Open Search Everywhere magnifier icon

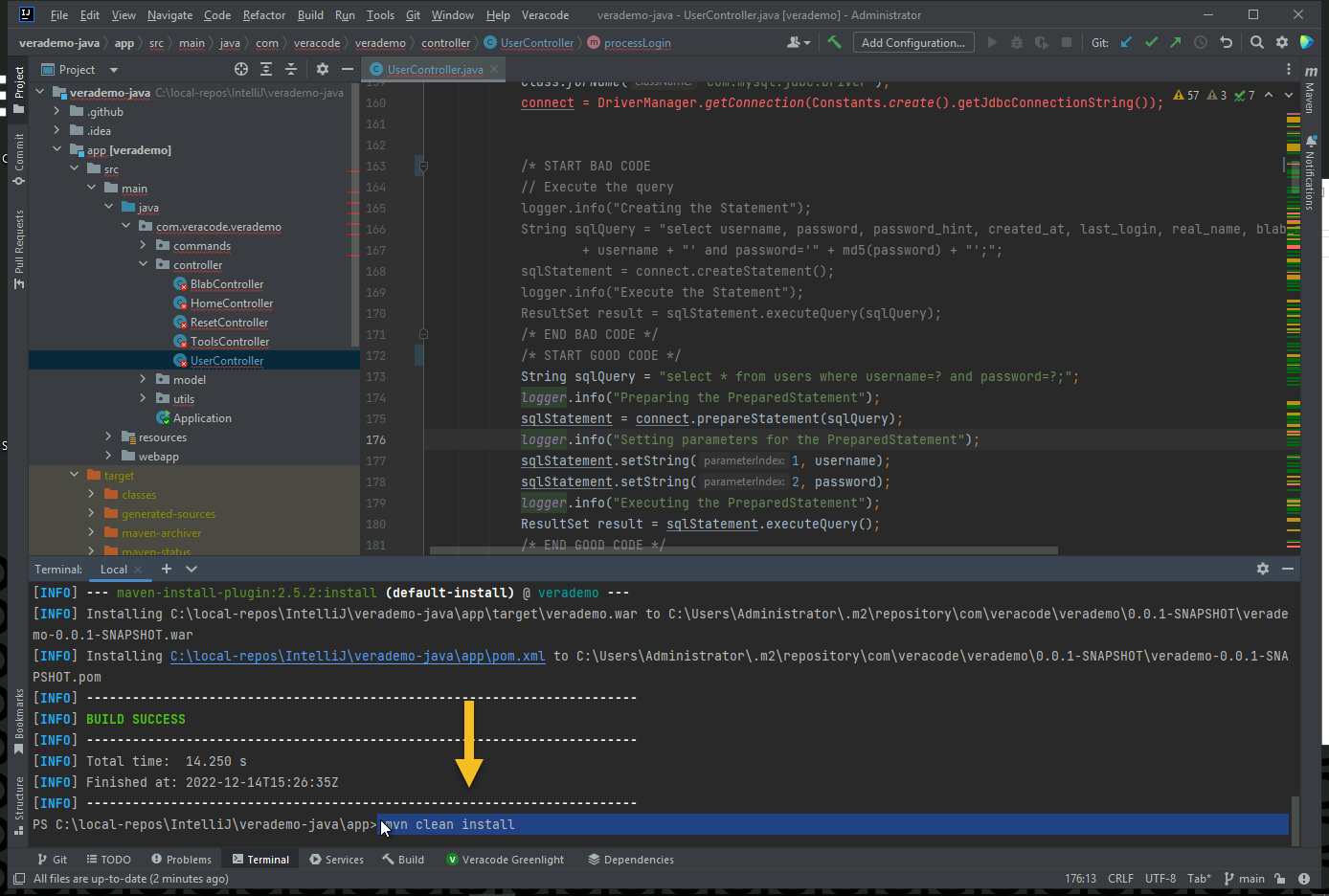[x=1257, y=42]
